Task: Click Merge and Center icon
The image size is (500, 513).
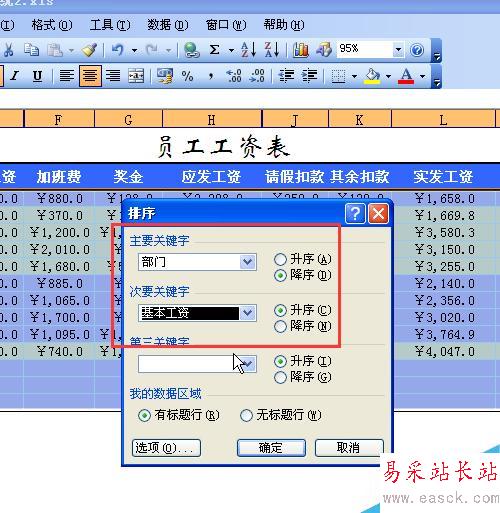Action: (x=136, y=76)
